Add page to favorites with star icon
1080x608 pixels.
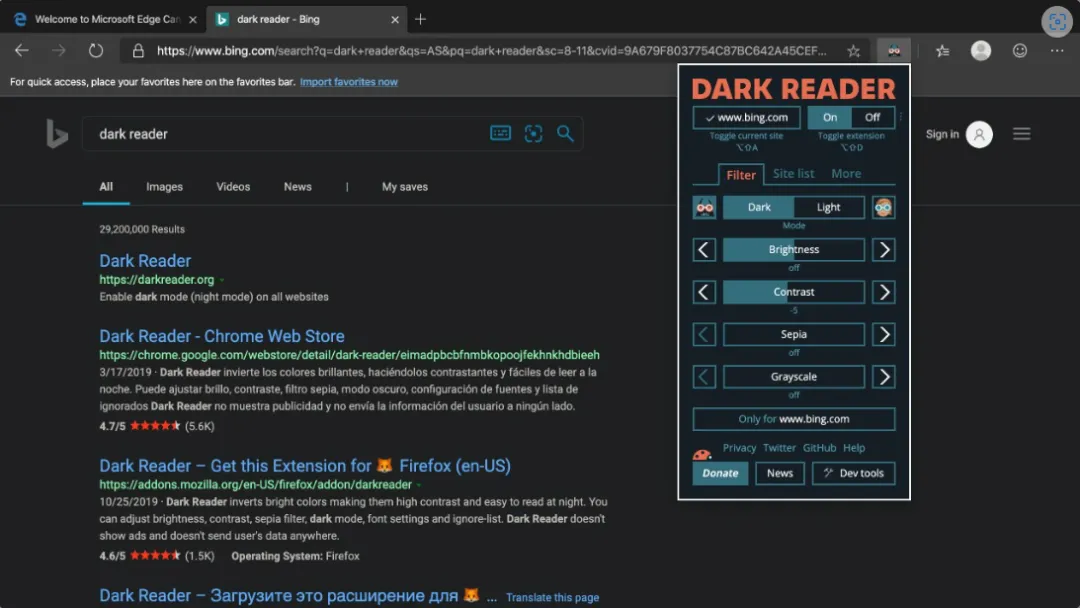[853, 50]
